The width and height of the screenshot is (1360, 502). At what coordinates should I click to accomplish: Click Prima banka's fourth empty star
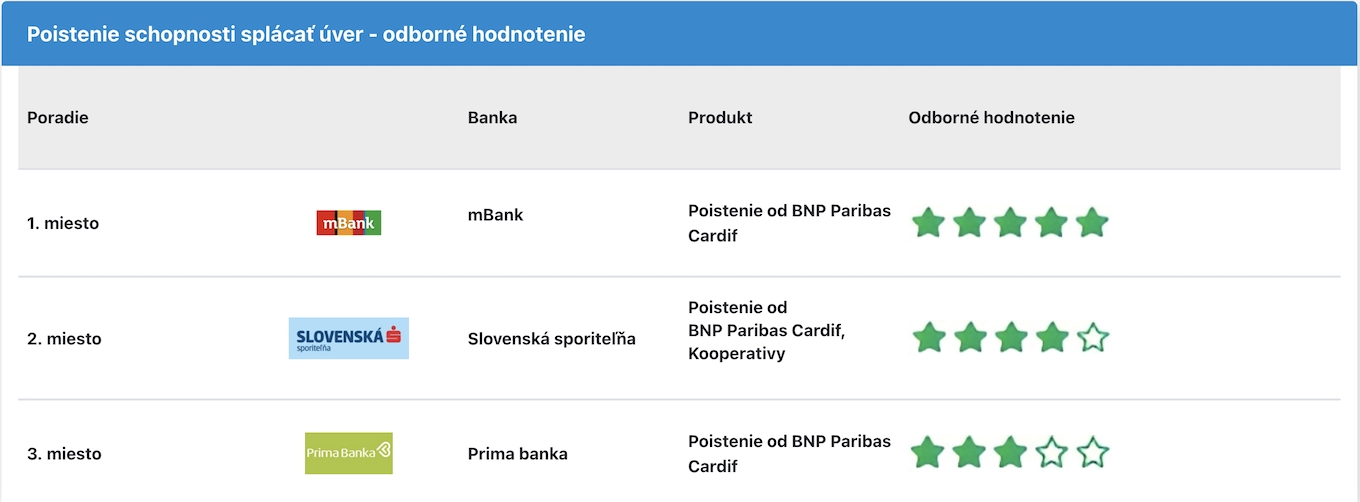1052,452
